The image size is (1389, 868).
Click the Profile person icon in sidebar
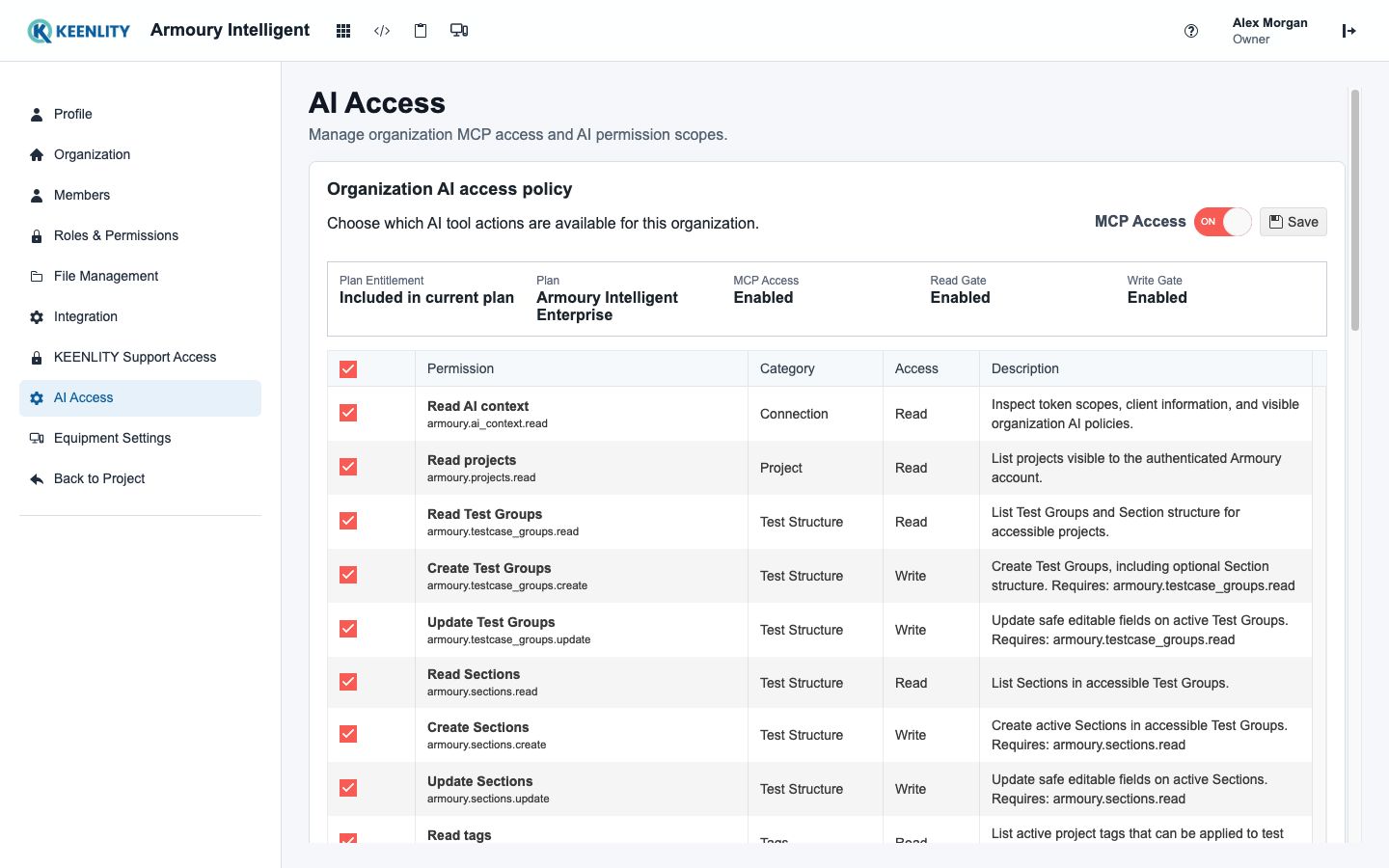[x=37, y=114]
